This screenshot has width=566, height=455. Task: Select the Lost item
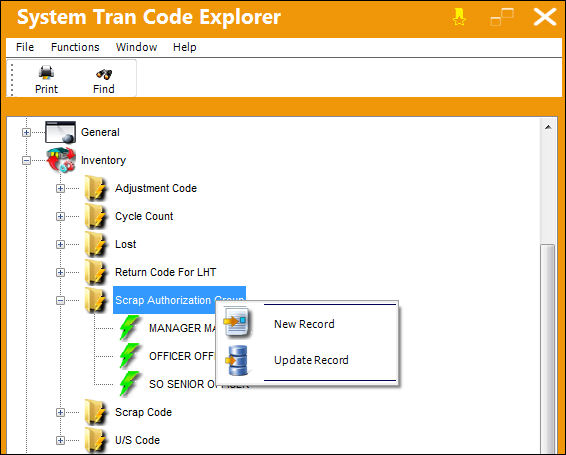[125, 244]
